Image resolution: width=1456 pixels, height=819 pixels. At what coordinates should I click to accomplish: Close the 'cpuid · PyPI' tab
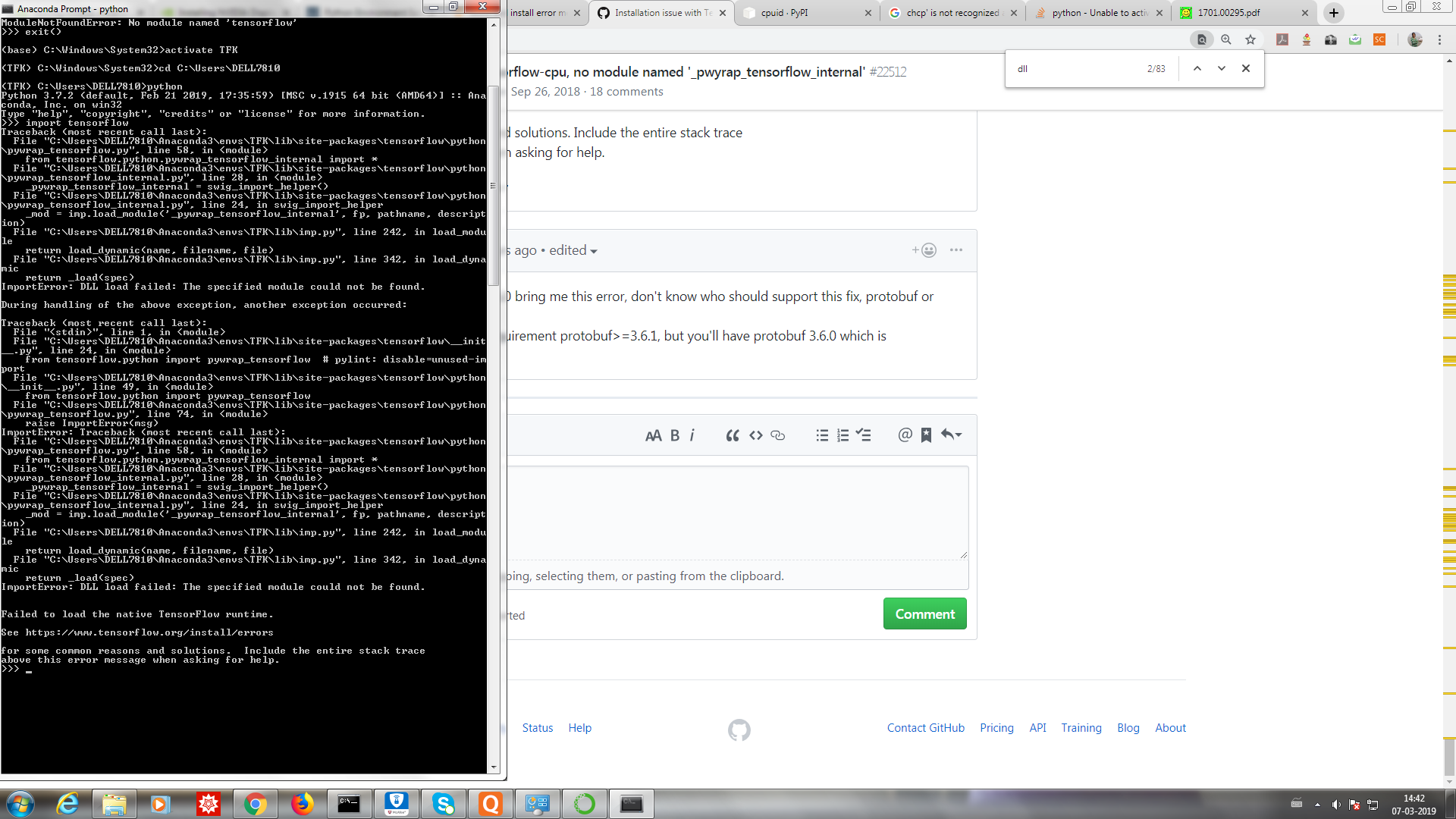[x=868, y=13]
